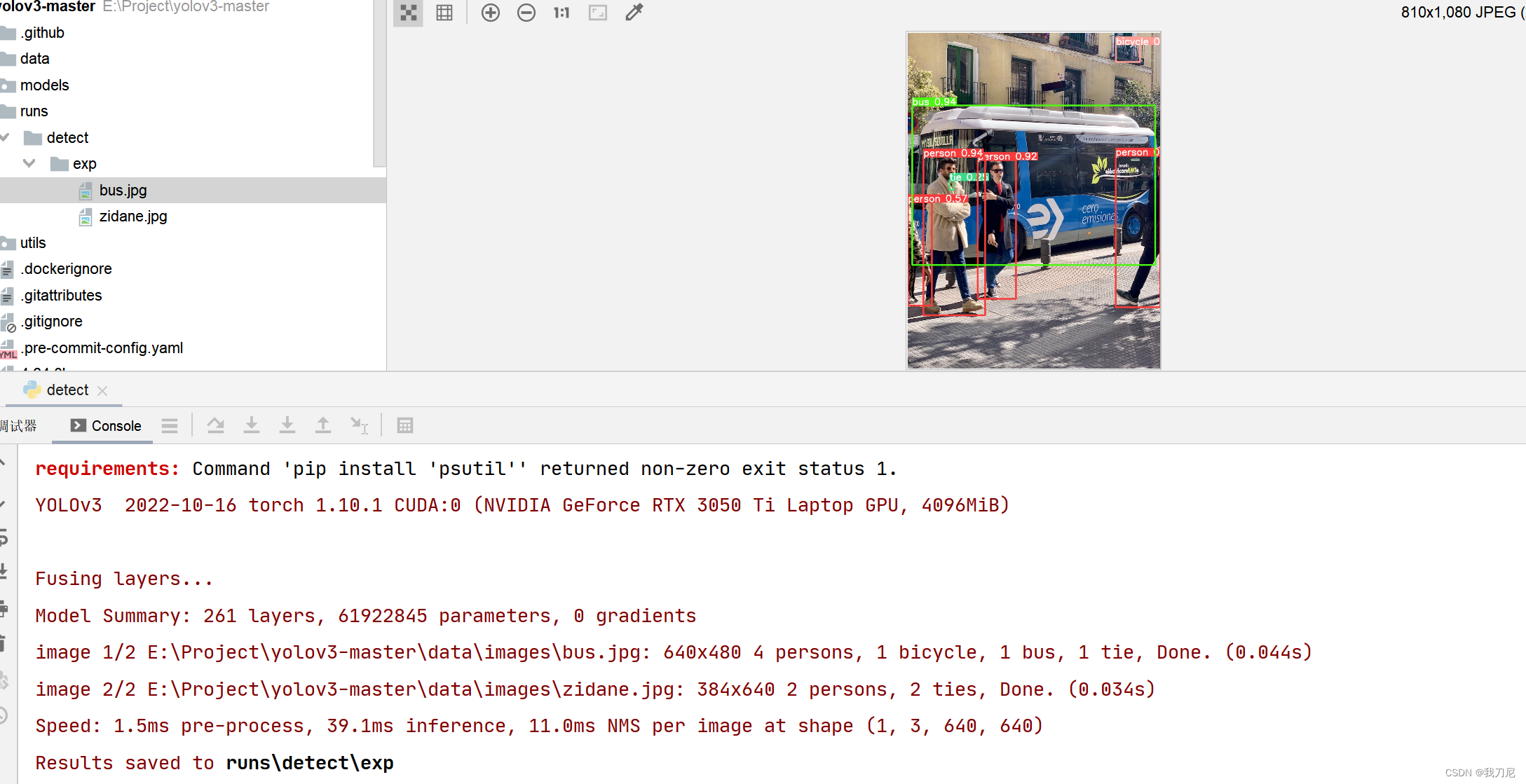Switch to the Console tab
This screenshot has height=784, width=1526.
[102, 426]
